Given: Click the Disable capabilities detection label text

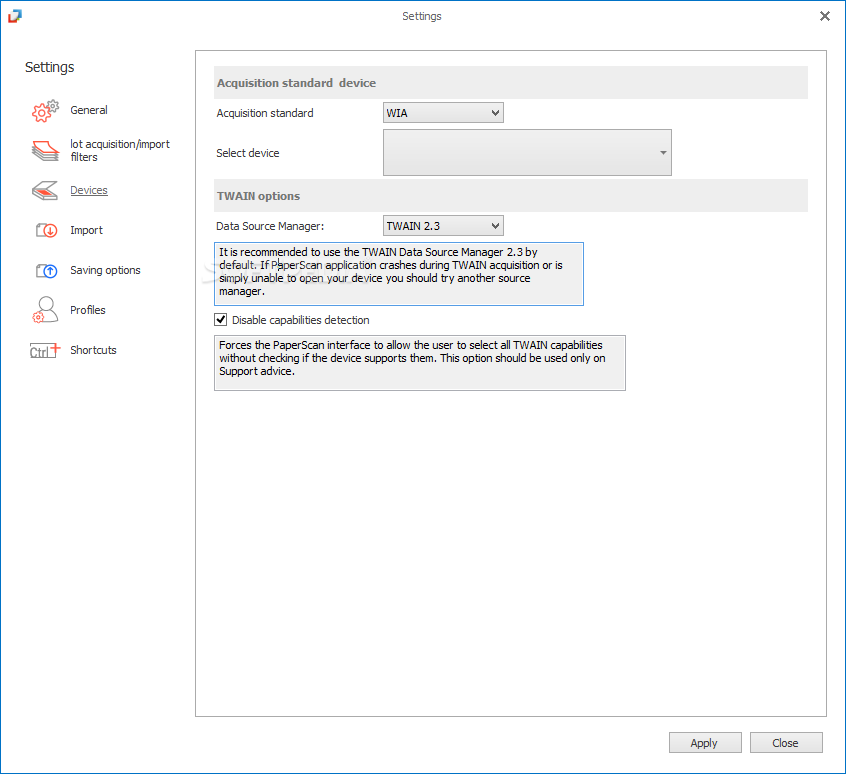Looking at the screenshot, I should [301, 320].
